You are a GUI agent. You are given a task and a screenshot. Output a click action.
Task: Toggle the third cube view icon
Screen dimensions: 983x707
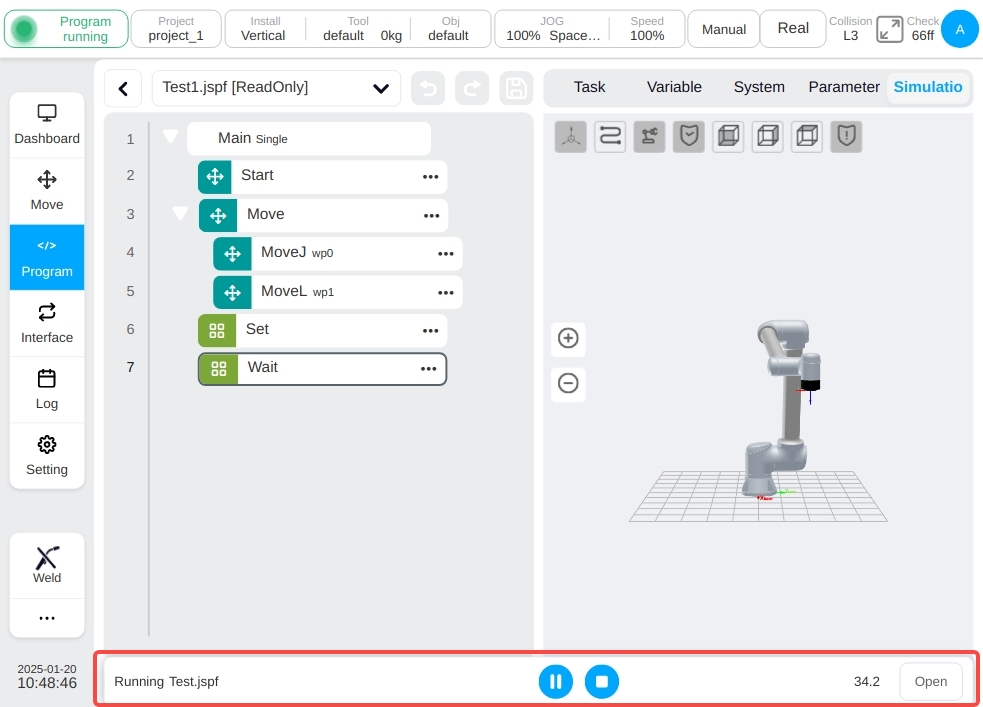click(x=807, y=136)
